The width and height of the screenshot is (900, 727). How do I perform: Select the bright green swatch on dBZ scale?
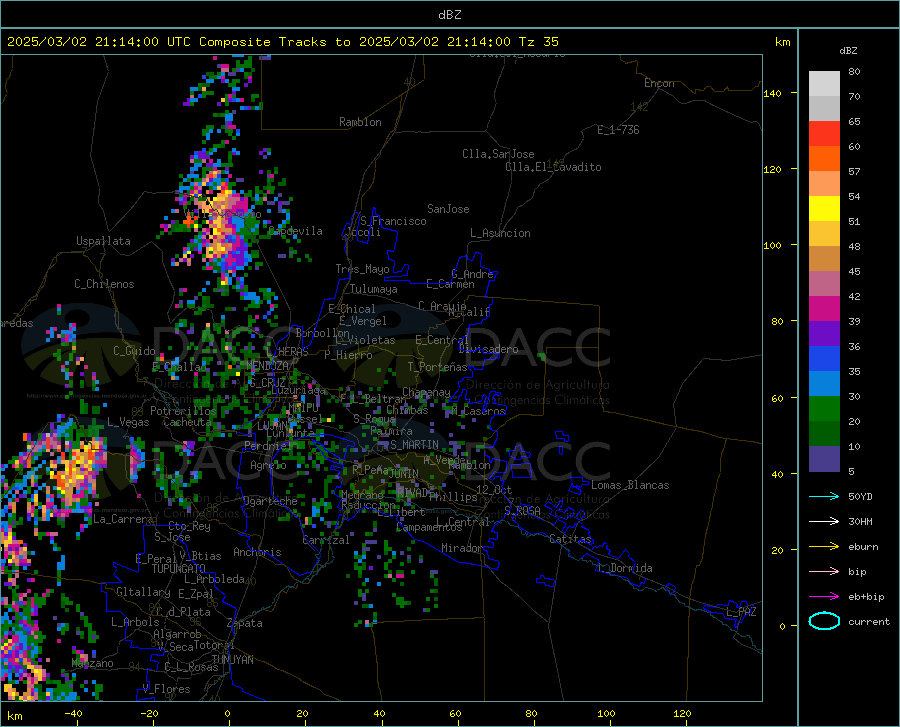click(x=824, y=409)
